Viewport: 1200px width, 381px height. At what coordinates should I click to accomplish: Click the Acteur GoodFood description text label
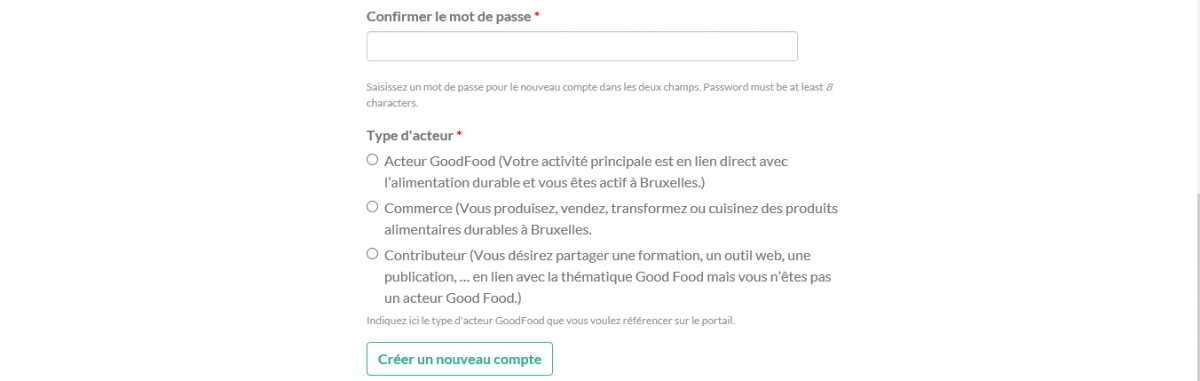coord(594,171)
